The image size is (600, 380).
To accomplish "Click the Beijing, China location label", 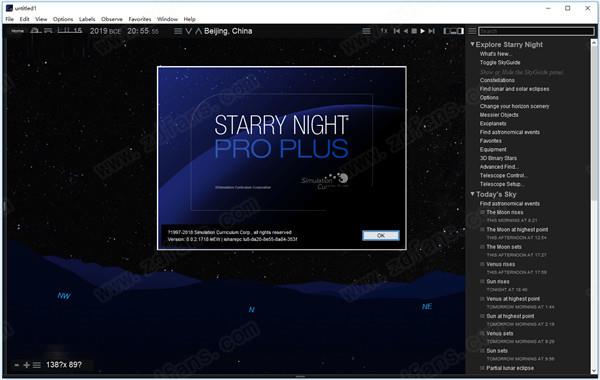I will pyautogui.click(x=228, y=31).
